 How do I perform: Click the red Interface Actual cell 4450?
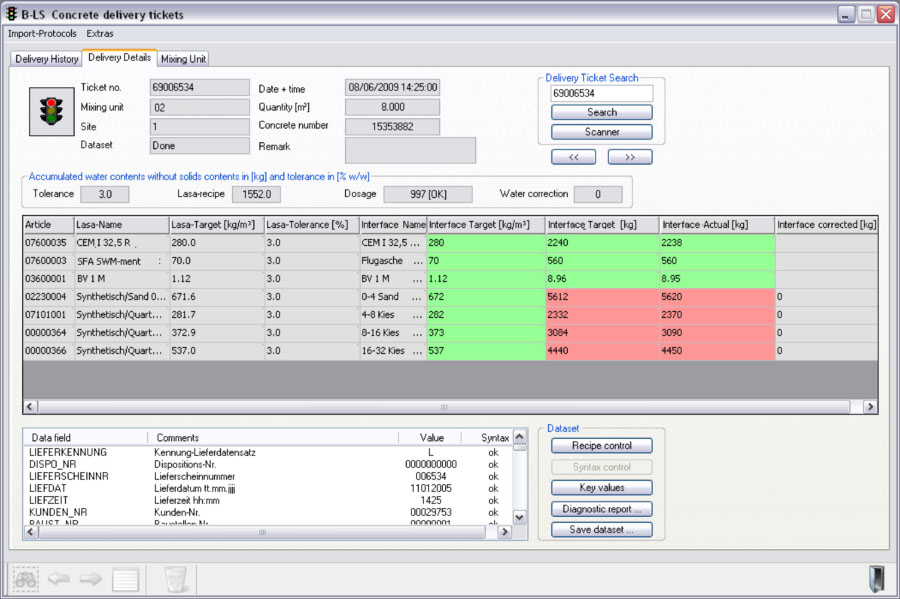coord(717,351)
